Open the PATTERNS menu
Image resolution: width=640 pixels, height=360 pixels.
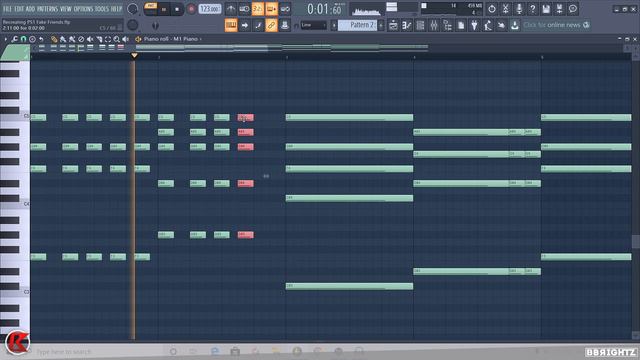pos(48,9)
